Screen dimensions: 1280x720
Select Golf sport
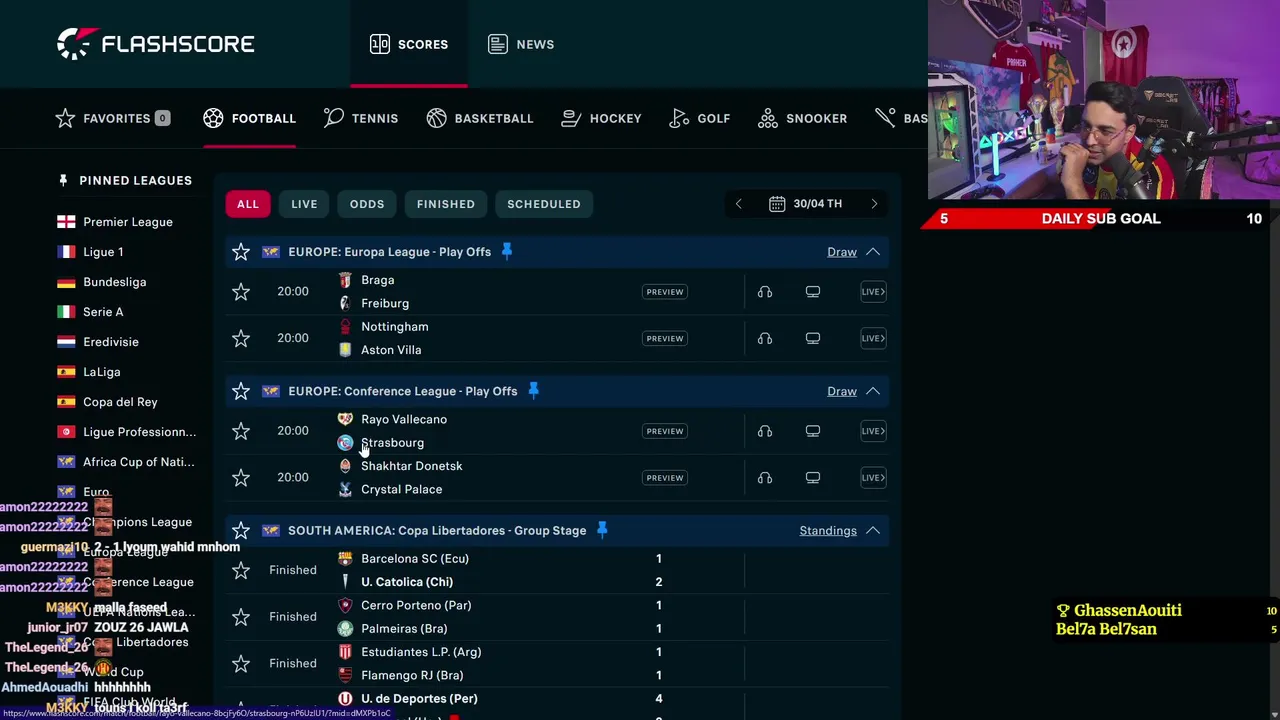pos(700,118)
